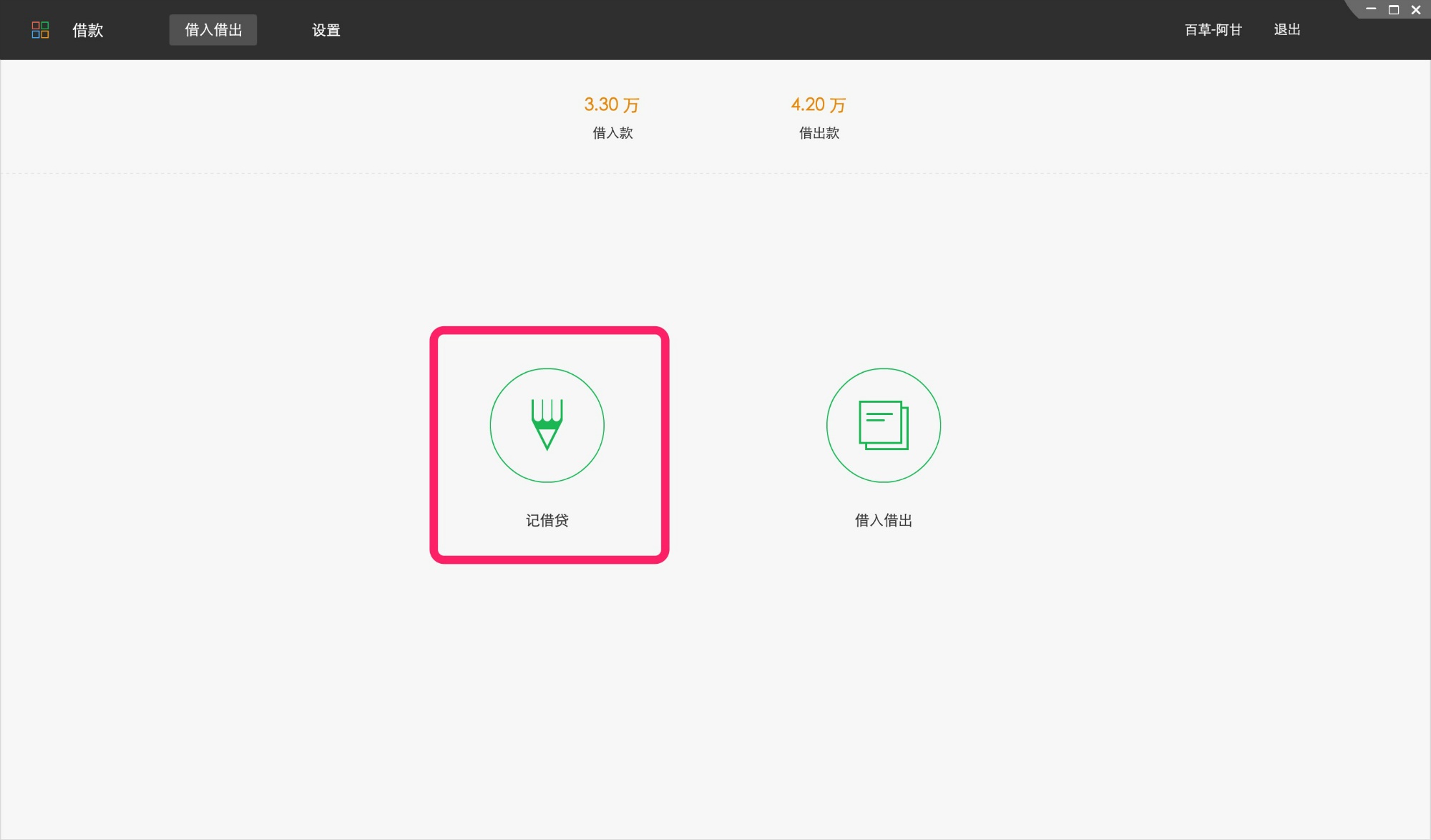The width and height of the screenshot is (1431, 840).
Task: Open the app grid icon beside 借款
Action: point(40,30)
